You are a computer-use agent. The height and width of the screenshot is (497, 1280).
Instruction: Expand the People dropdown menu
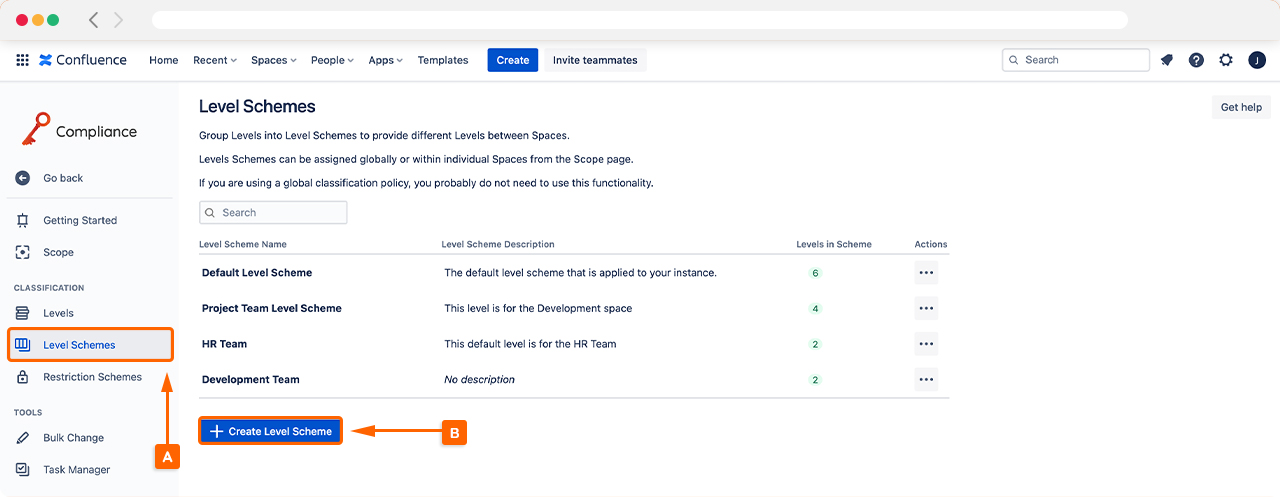[332, 60]
